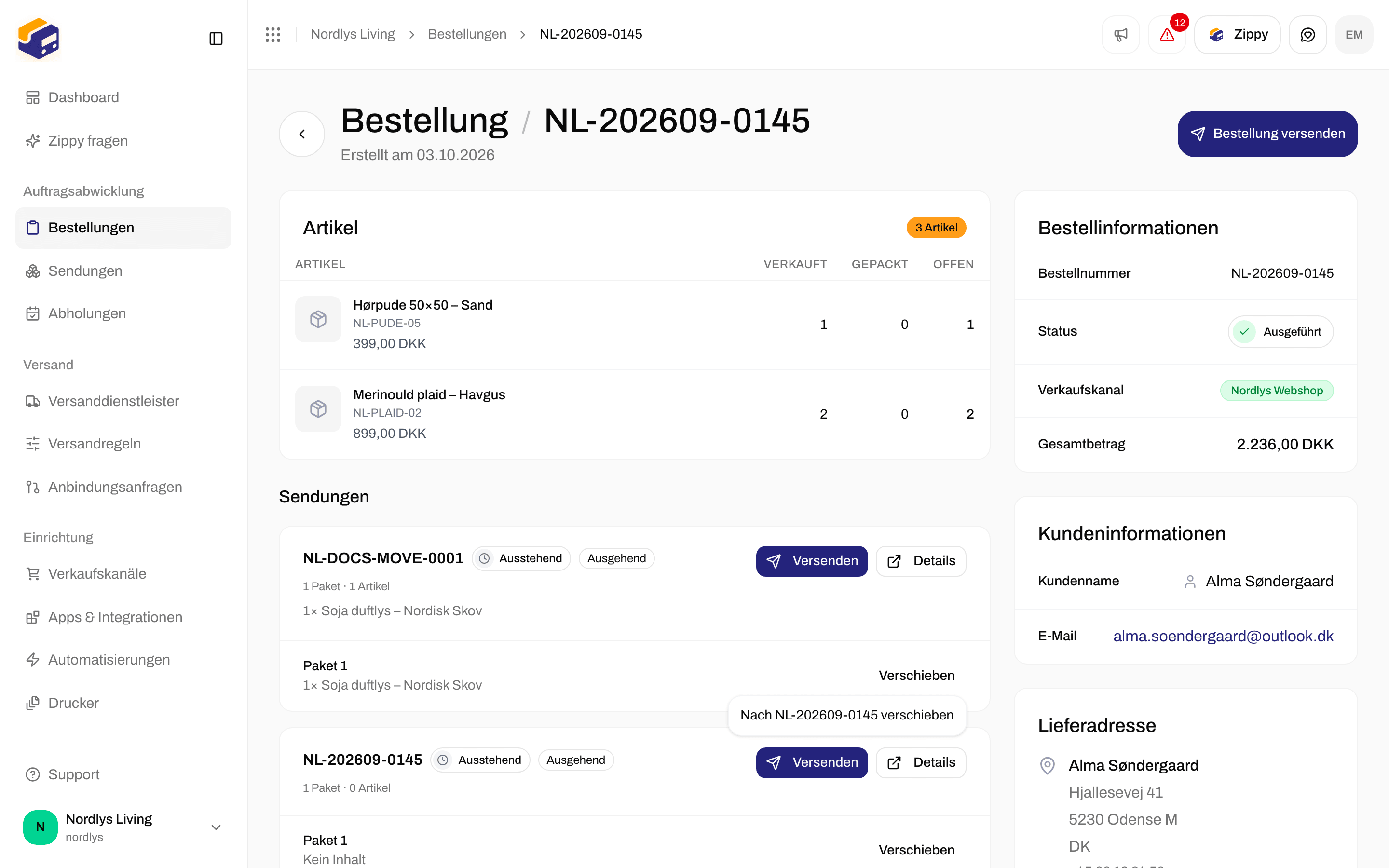Click Verschieben for Kein Inhalt package
1389x868 pixels.
click(x=917, y=850)
